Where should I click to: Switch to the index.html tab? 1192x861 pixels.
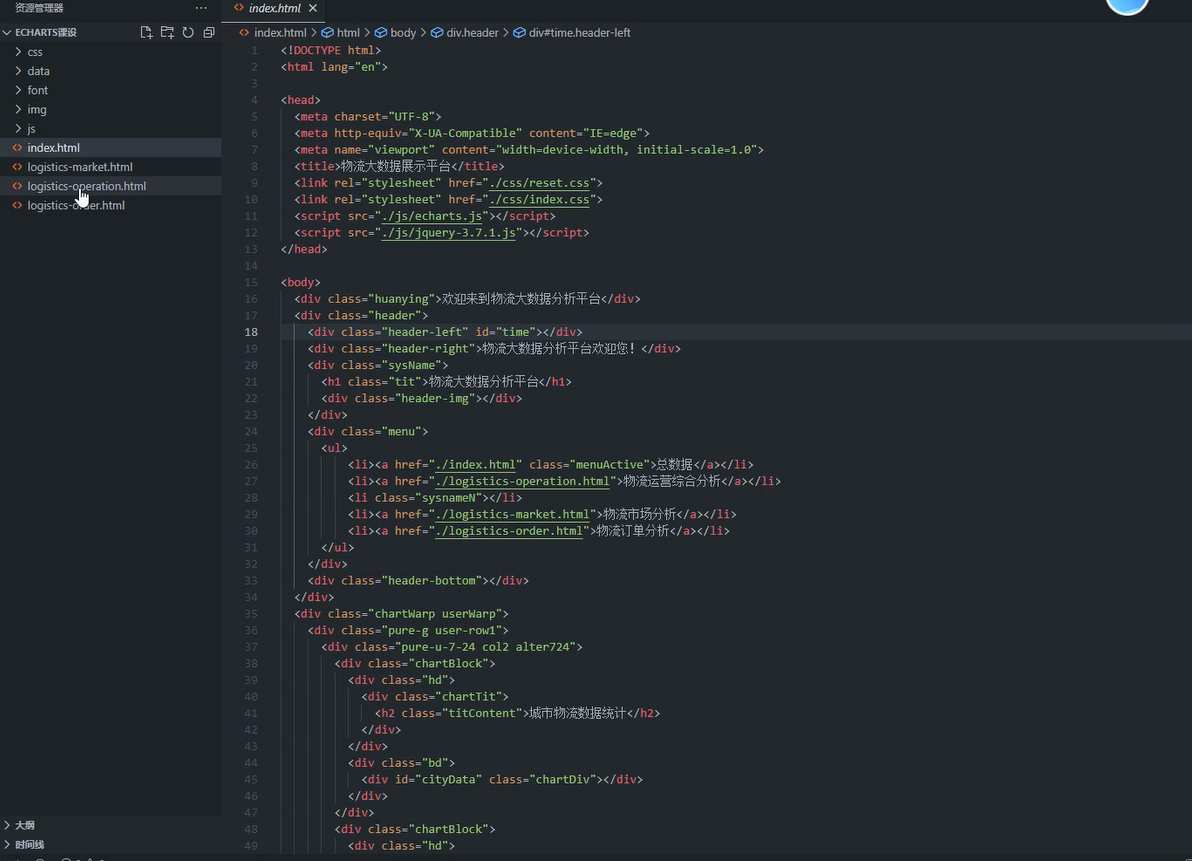point(273,8)
